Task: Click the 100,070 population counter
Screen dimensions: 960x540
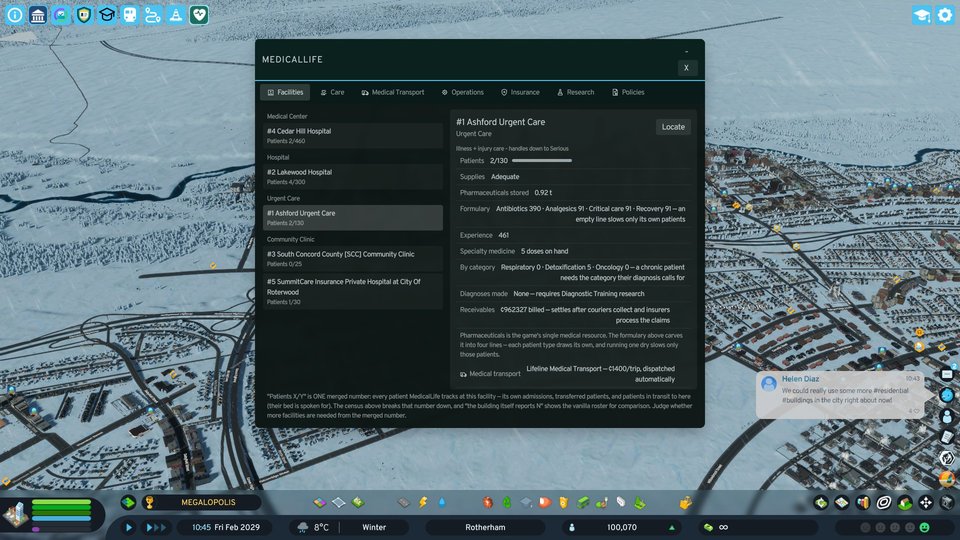Action: (x=622, y=527)
